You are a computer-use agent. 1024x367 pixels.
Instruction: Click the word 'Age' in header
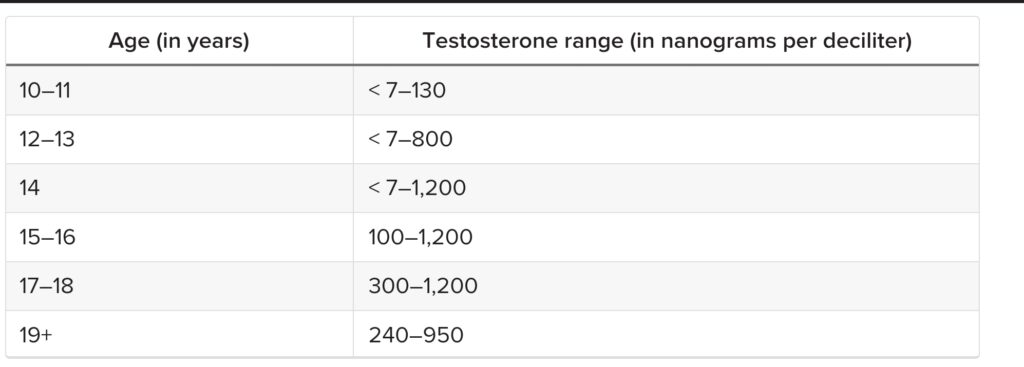click(126, 42)
